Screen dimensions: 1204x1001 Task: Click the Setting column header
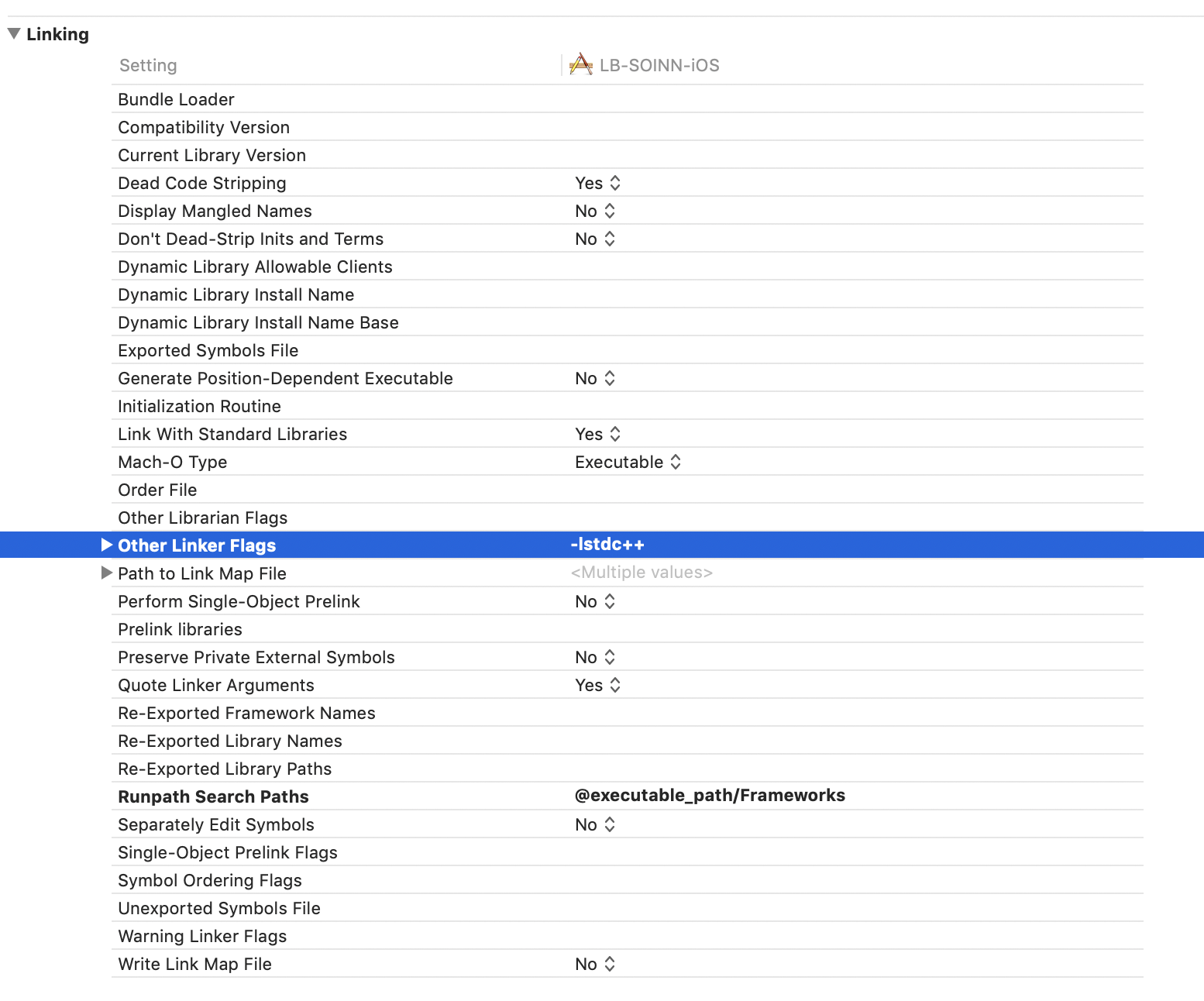pos(148,65)
